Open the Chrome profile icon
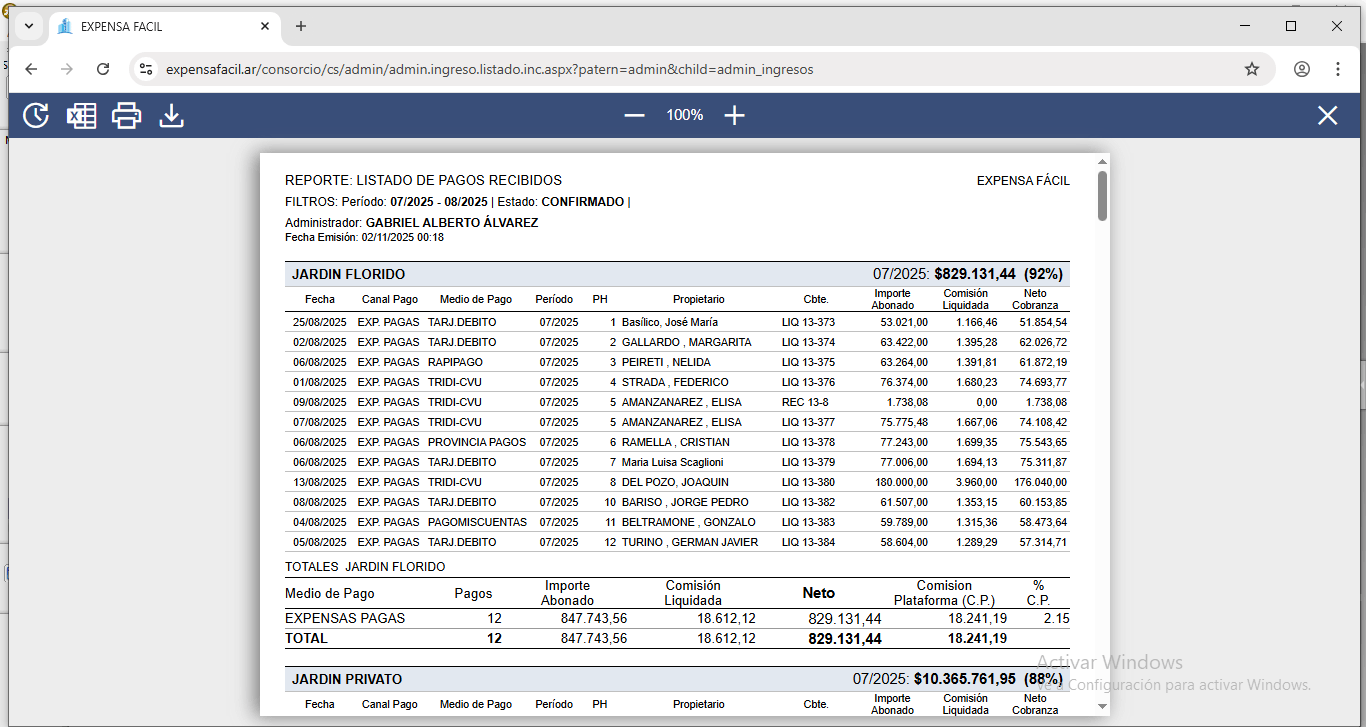Image resolution: width=1366 pixels, height=727 pixels. [1301, 69]
